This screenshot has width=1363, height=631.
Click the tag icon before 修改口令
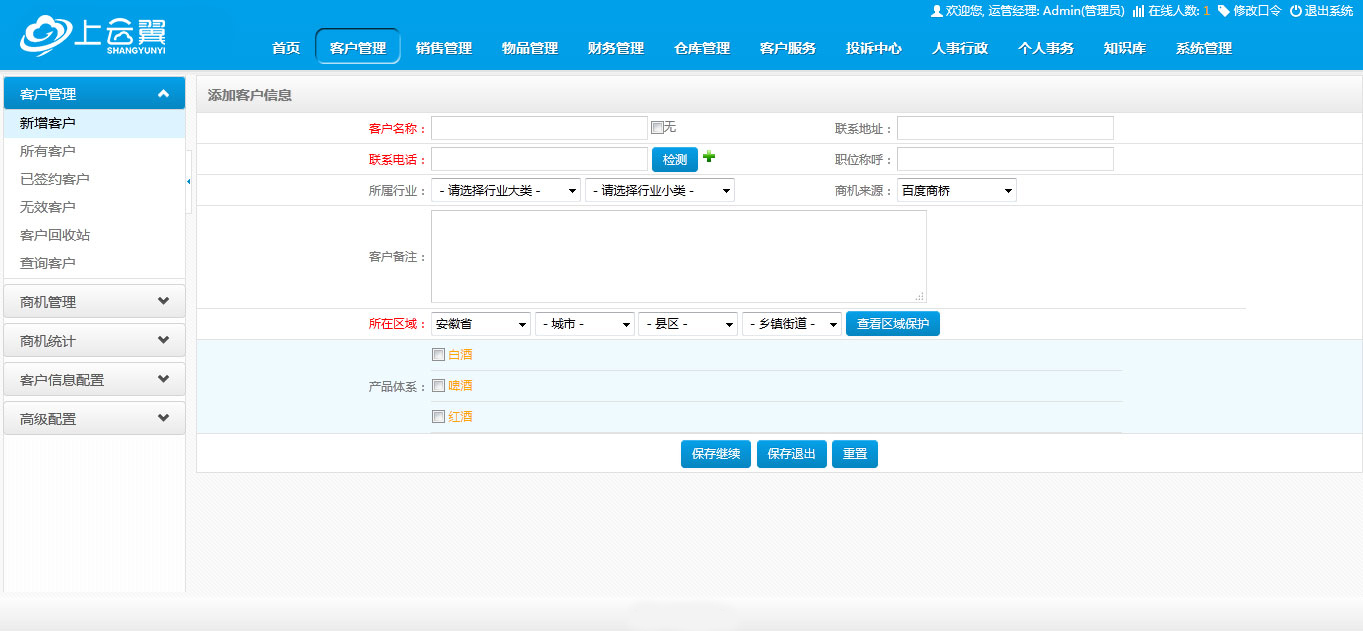1223,11
